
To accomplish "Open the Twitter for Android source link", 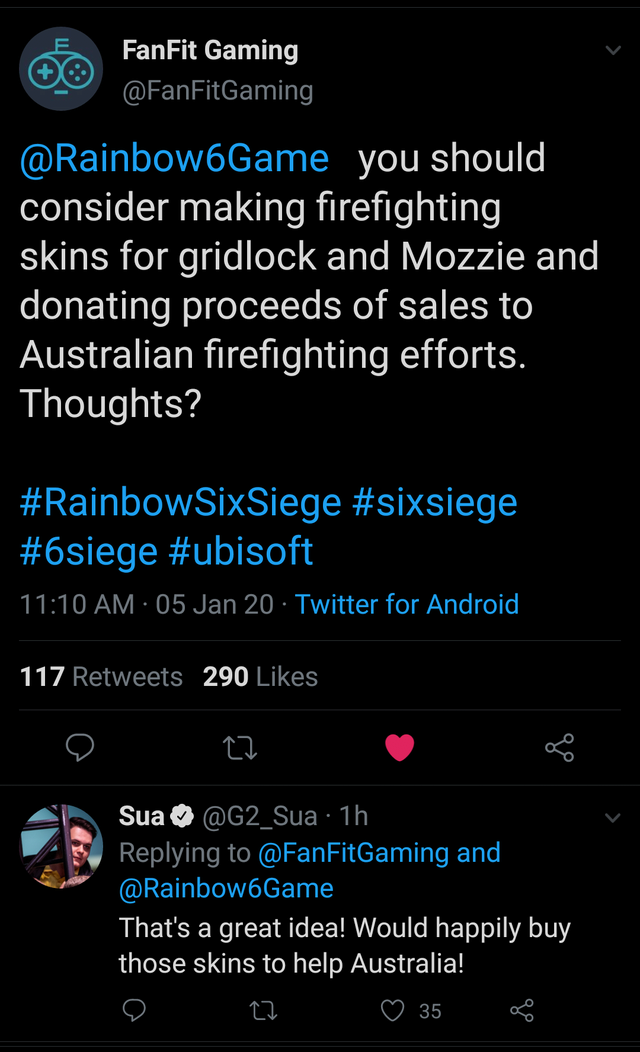I will pyautogui.click(x=407, y=604).
